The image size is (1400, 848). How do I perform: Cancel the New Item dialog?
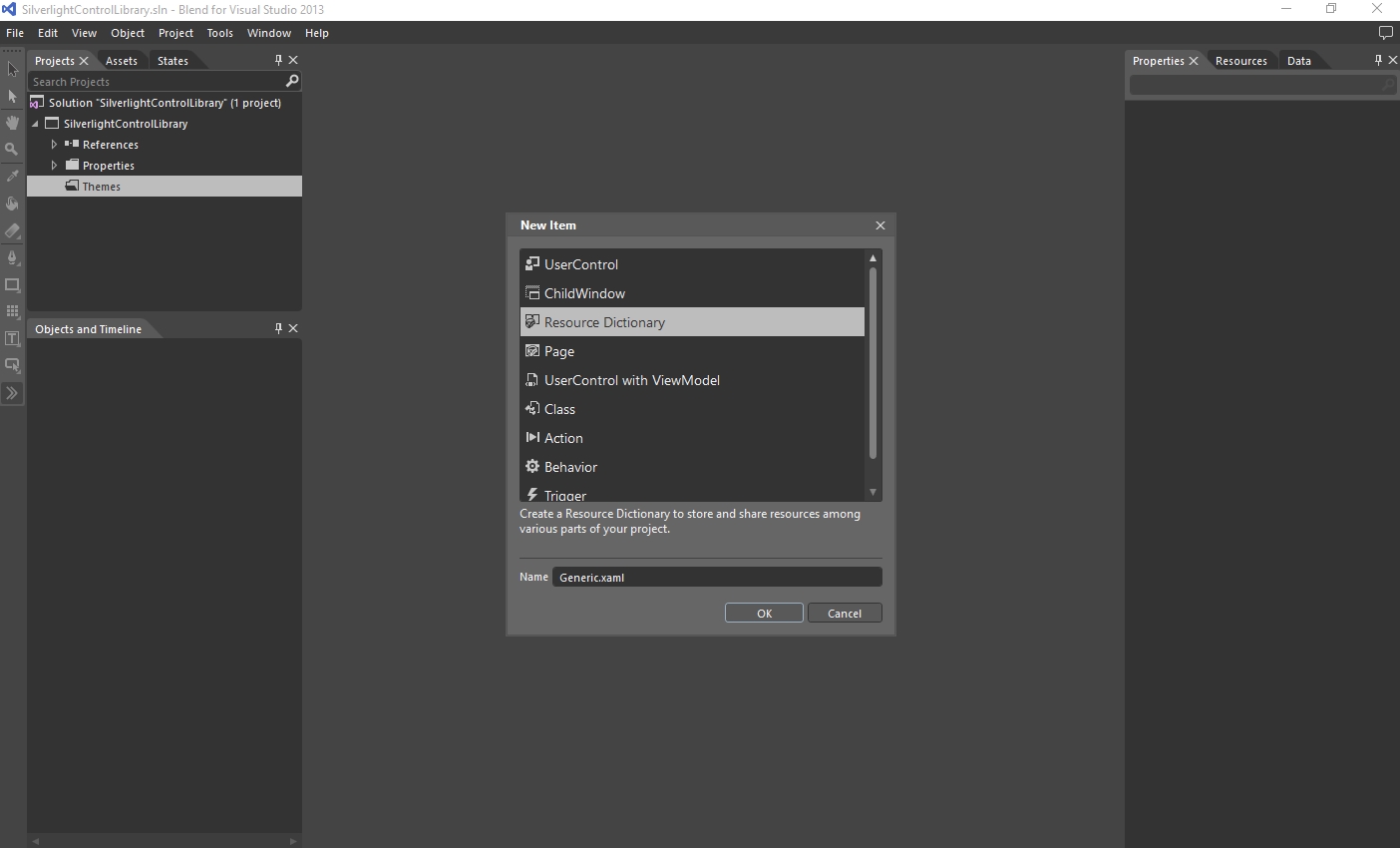[x=845, y=614]
